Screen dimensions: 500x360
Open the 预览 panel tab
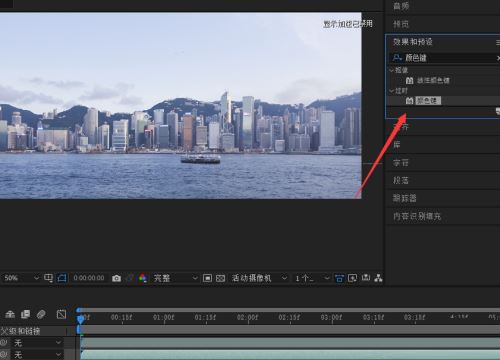[x=401, y=24]
